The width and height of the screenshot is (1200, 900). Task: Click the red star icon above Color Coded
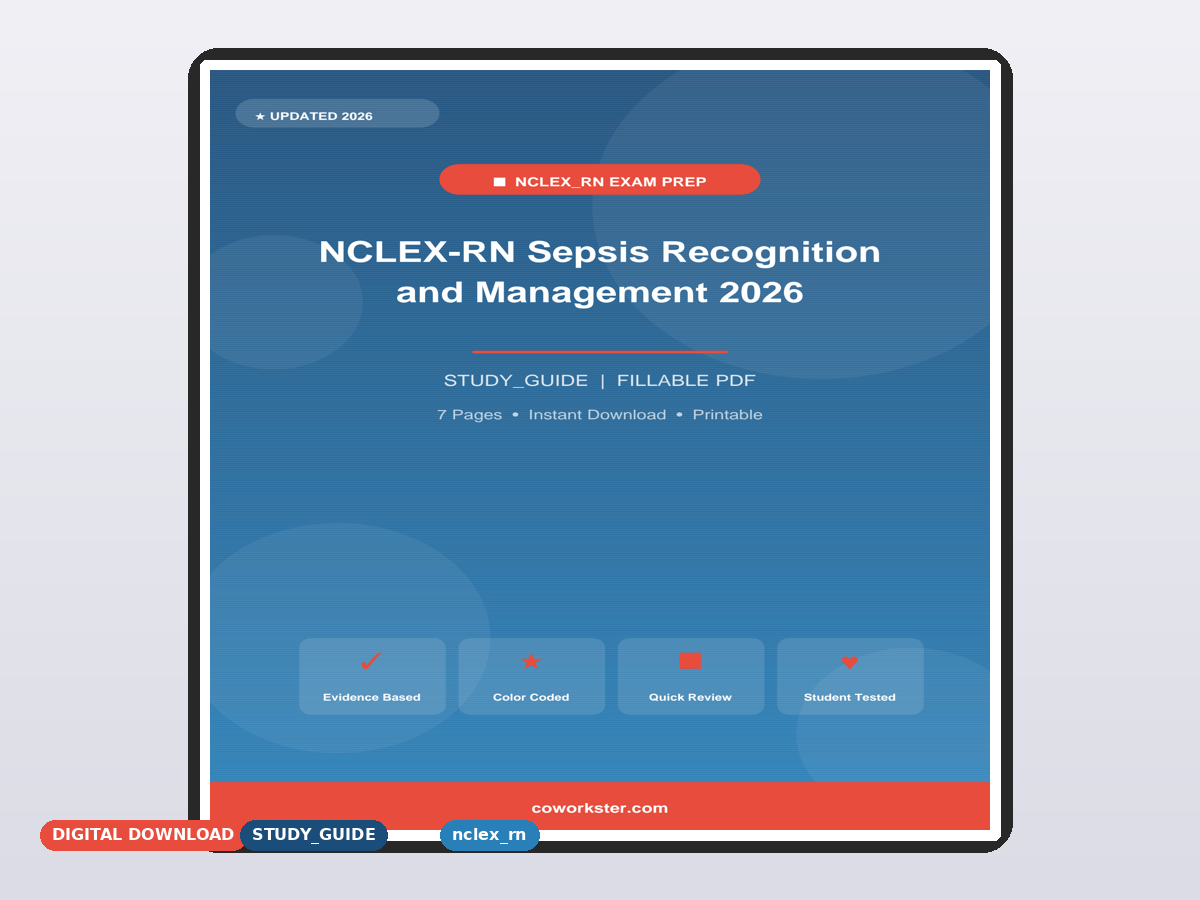point(531,662)
